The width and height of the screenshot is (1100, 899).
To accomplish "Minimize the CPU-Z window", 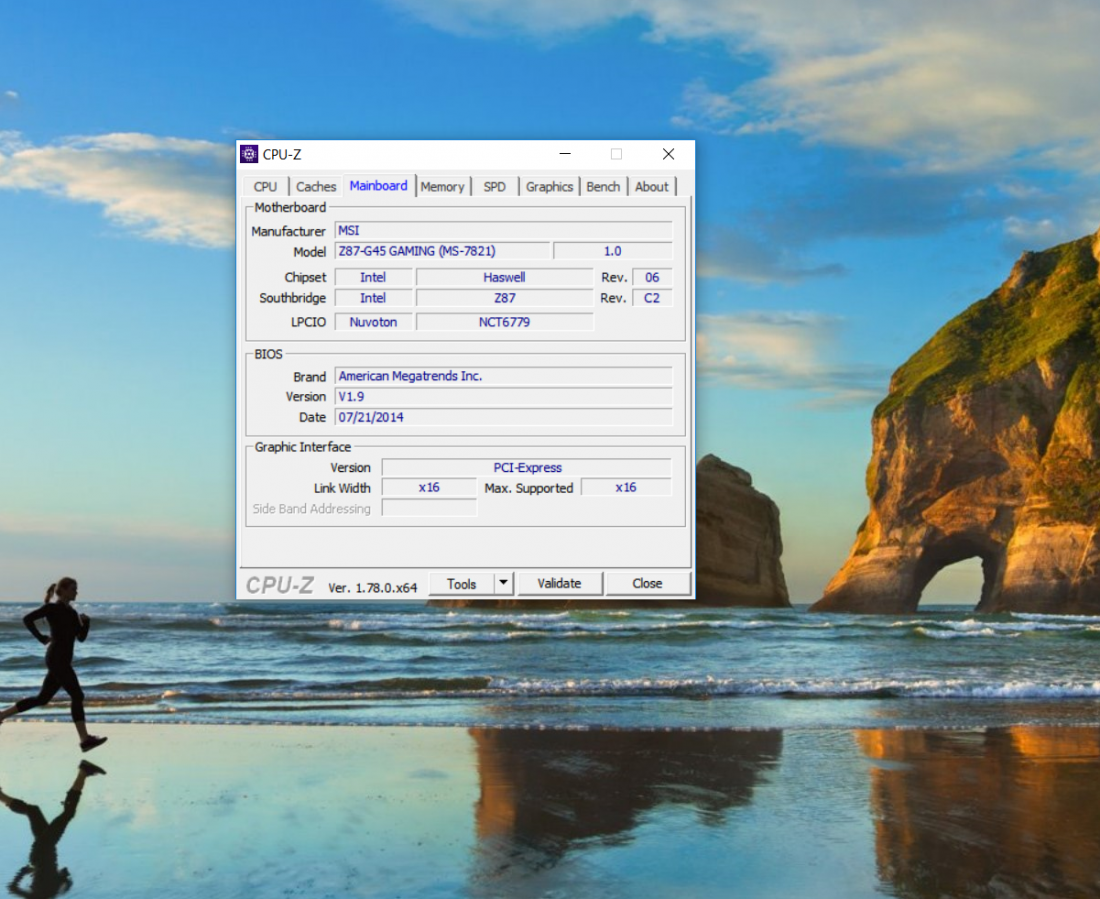I will 566,154.
